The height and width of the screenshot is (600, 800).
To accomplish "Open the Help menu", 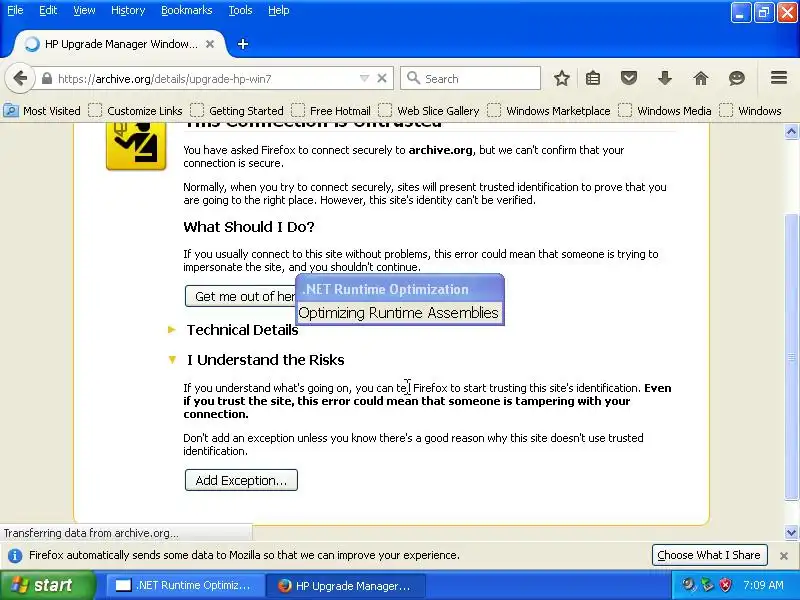I will pos(279,10).
